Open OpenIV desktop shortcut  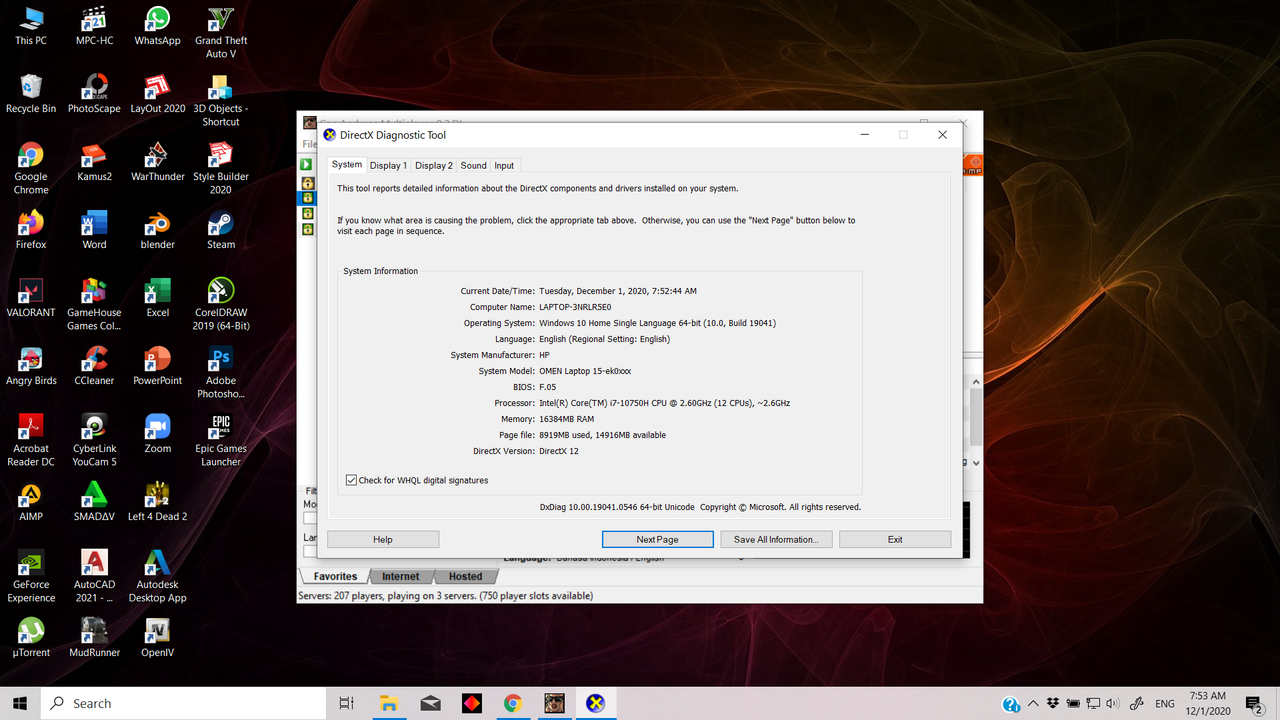pos(157,638)
